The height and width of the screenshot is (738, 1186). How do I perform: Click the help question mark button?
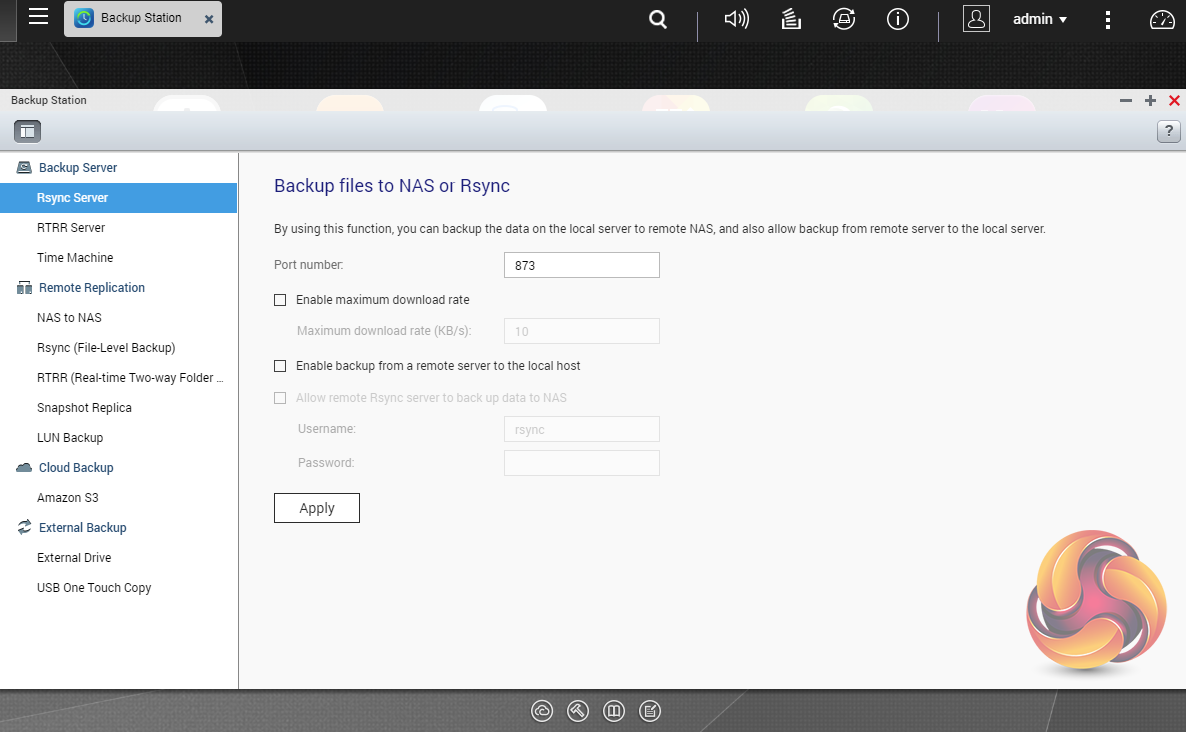click(x=1168, y=131)
